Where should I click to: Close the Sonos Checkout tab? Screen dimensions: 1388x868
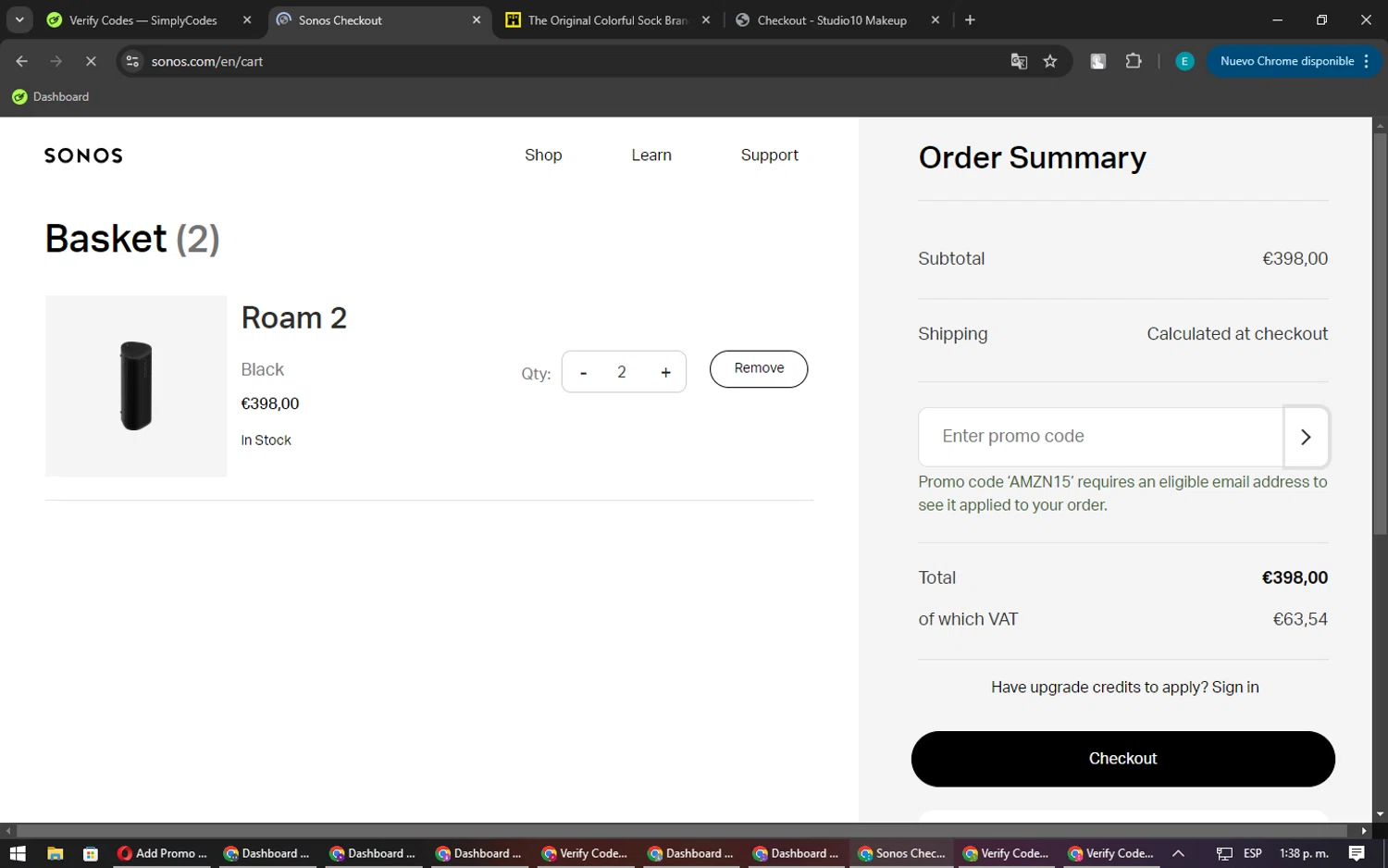(477, 20)
